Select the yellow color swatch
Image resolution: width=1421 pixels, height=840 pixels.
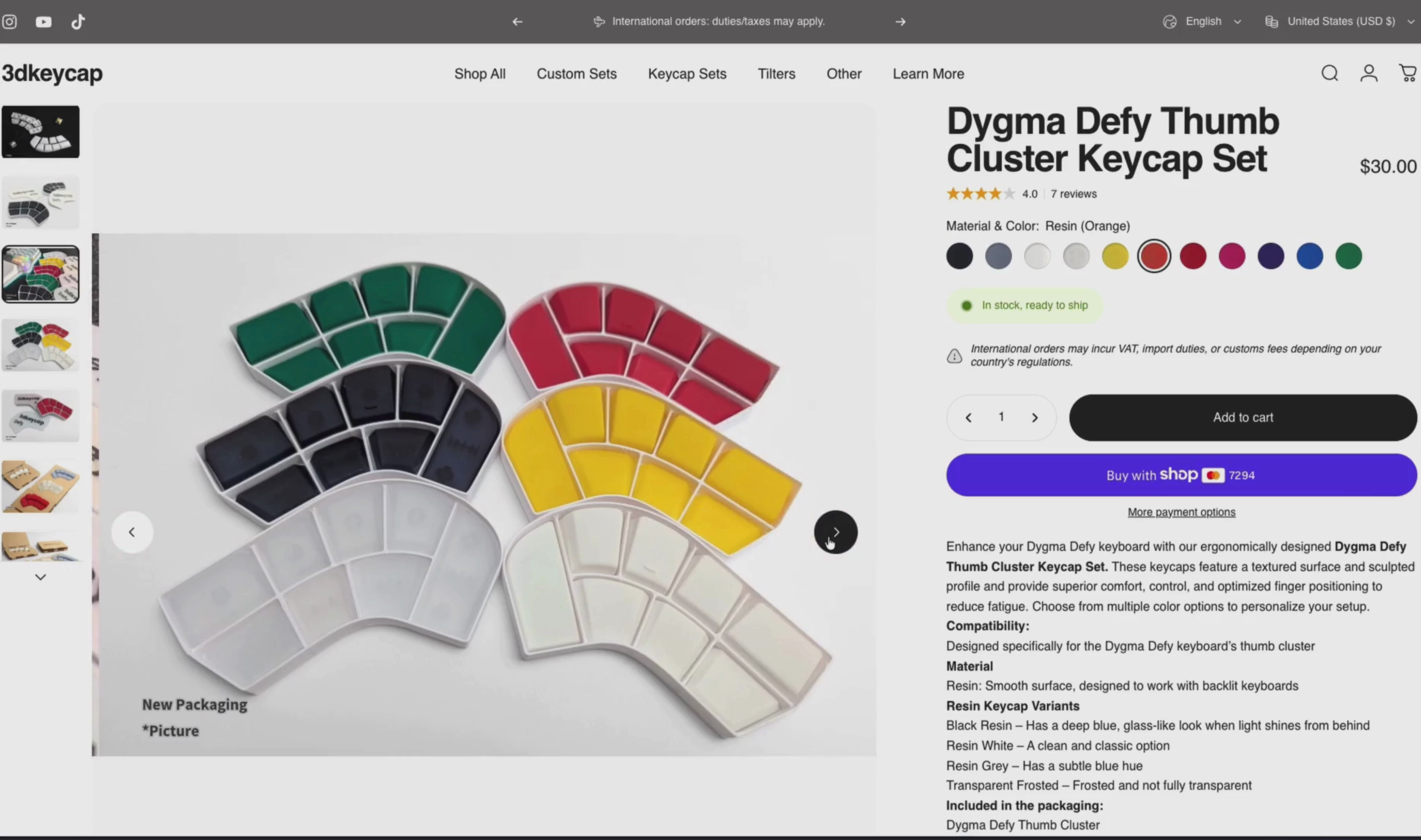pyautogui.click(x=1115, y=256)
